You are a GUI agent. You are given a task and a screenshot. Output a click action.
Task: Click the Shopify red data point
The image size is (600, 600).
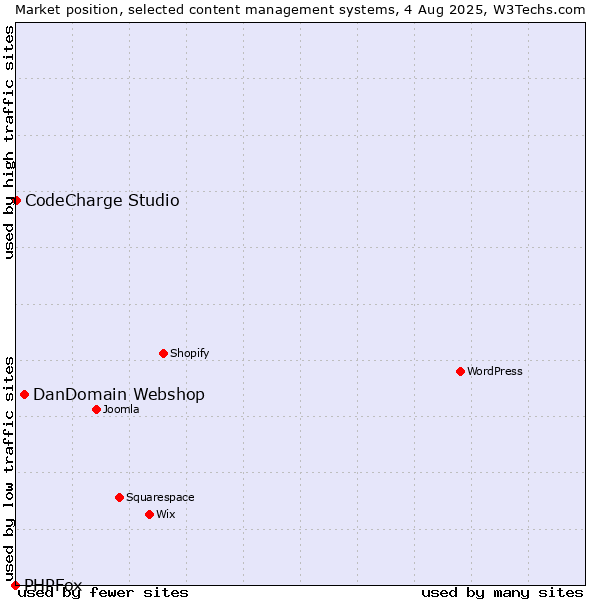[163, 354]
